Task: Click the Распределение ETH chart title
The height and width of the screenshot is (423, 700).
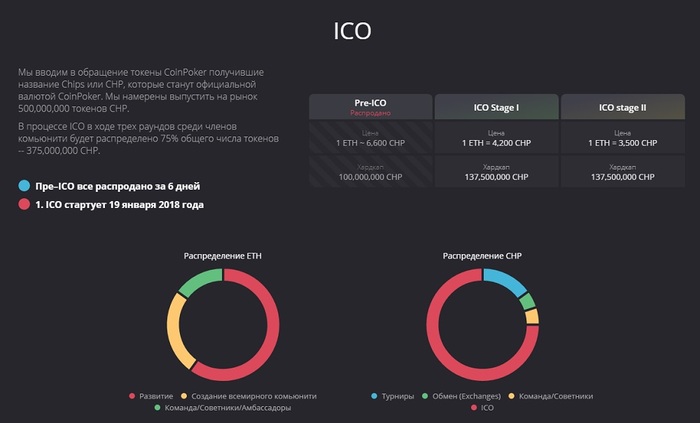Action: pos(223,256)
